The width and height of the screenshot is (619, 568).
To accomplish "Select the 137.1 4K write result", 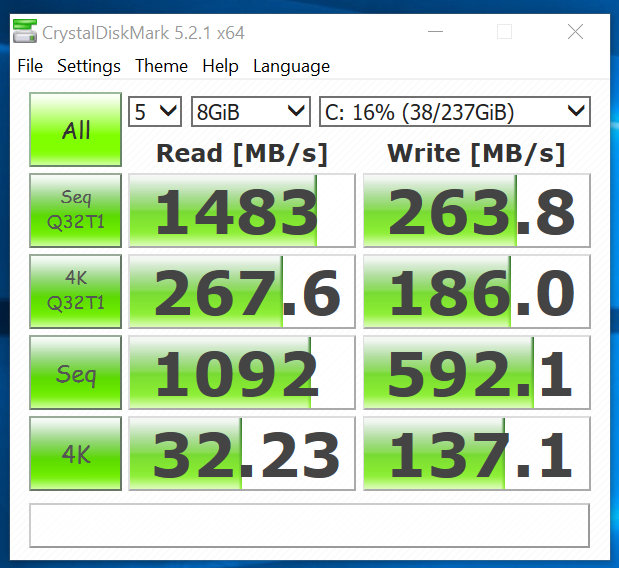I will (477, 454).
